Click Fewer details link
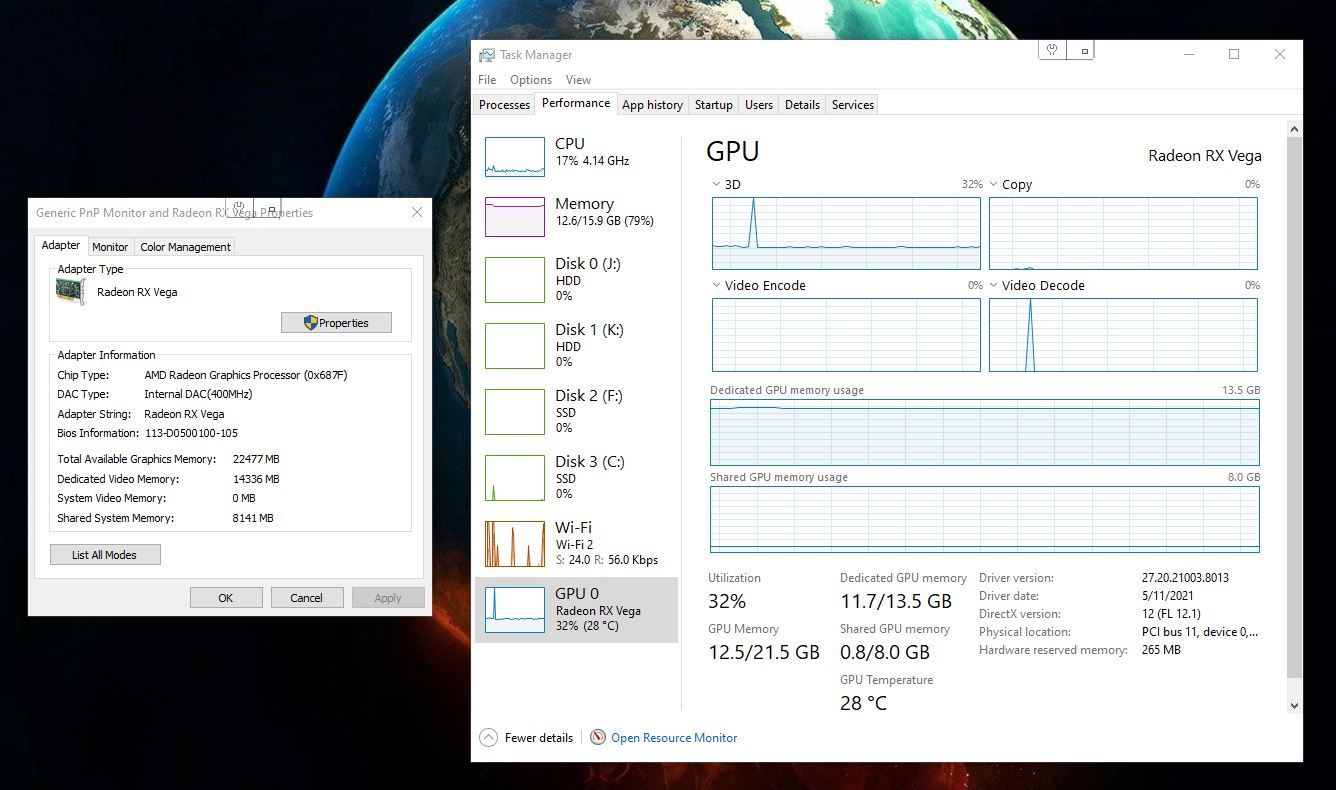The image size is (1336, 790). [539, 738]
